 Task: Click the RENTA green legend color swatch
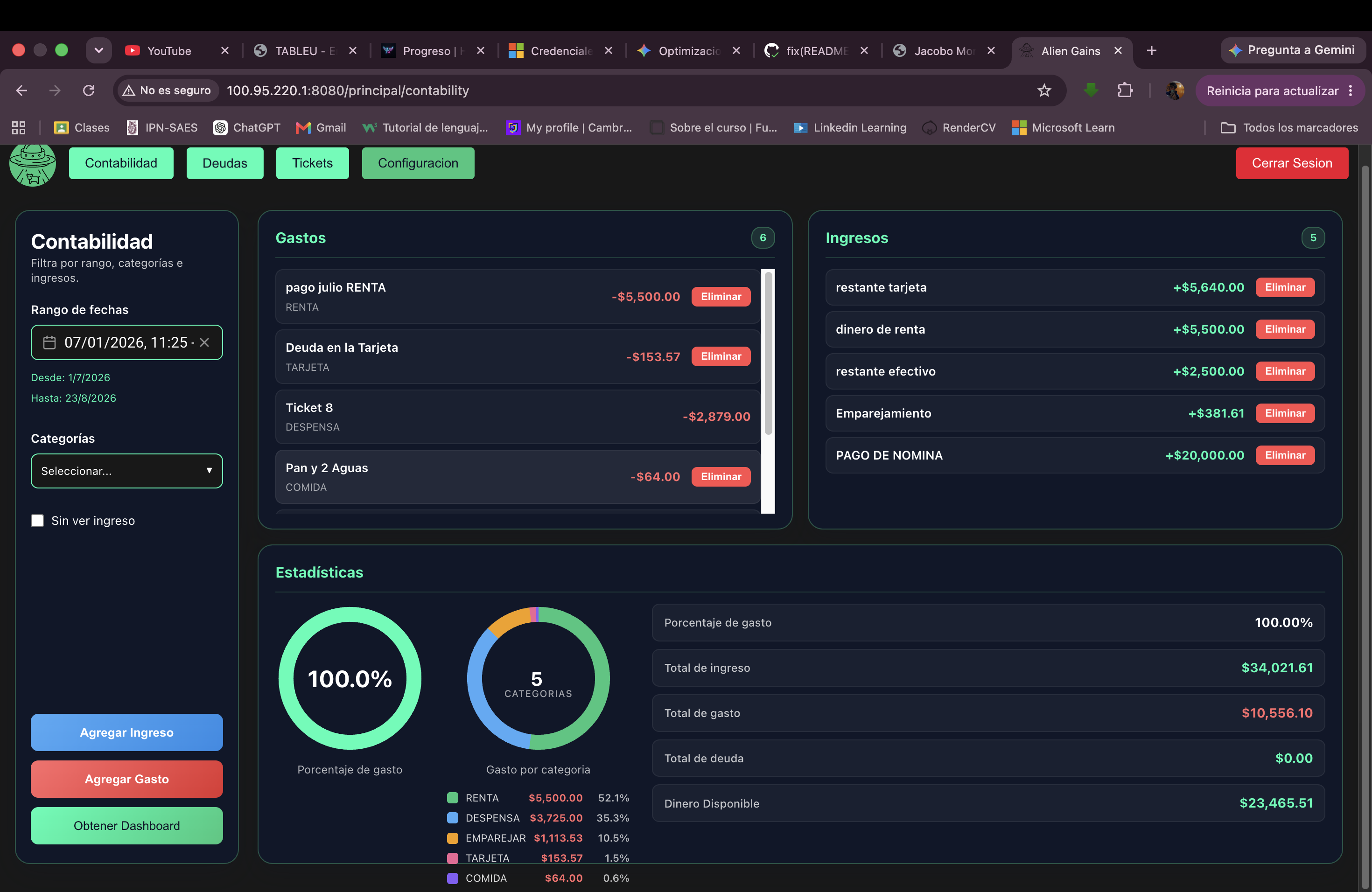coord(453,798)
